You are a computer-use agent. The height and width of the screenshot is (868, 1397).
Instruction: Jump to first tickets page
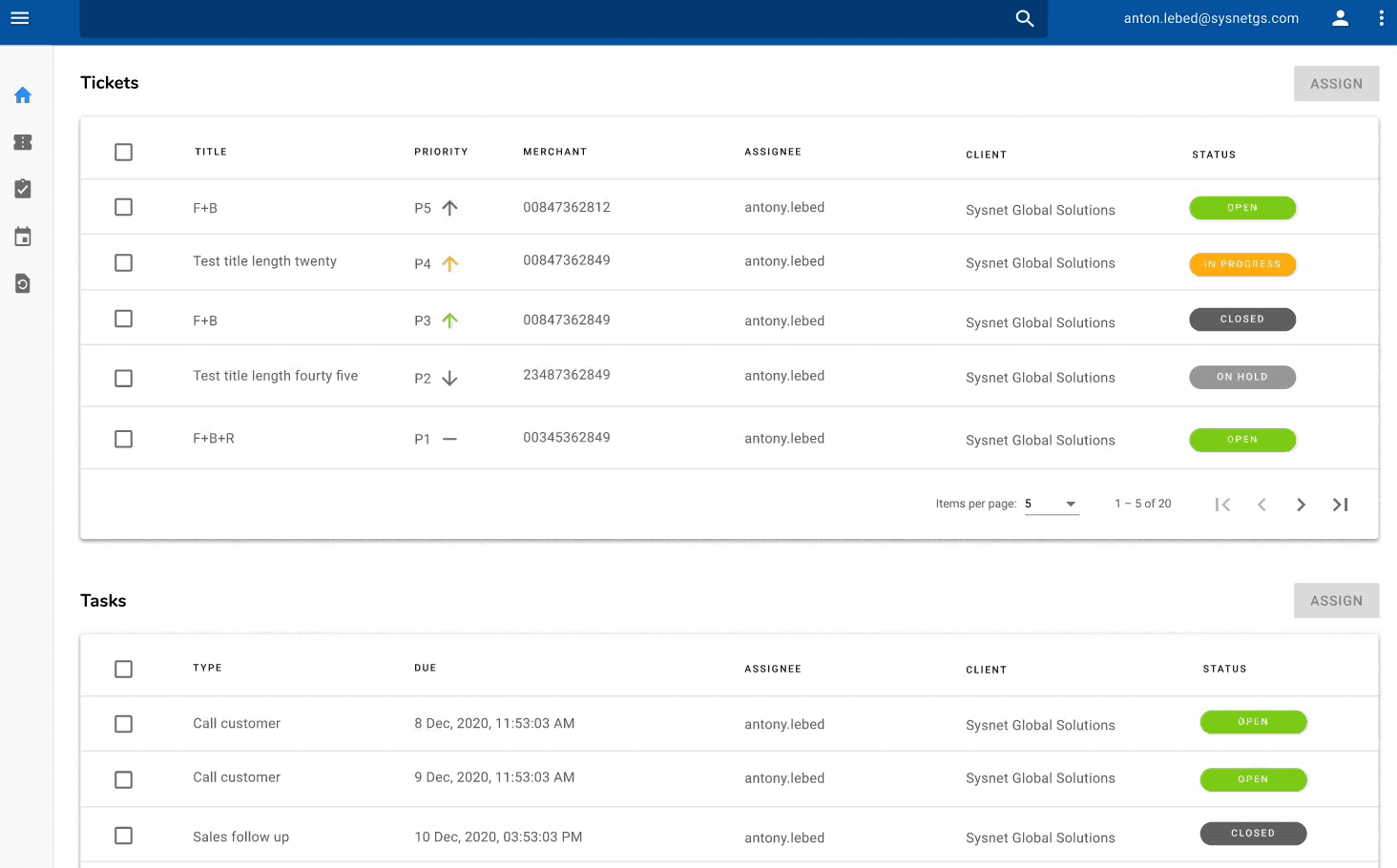coord(1222,505)
